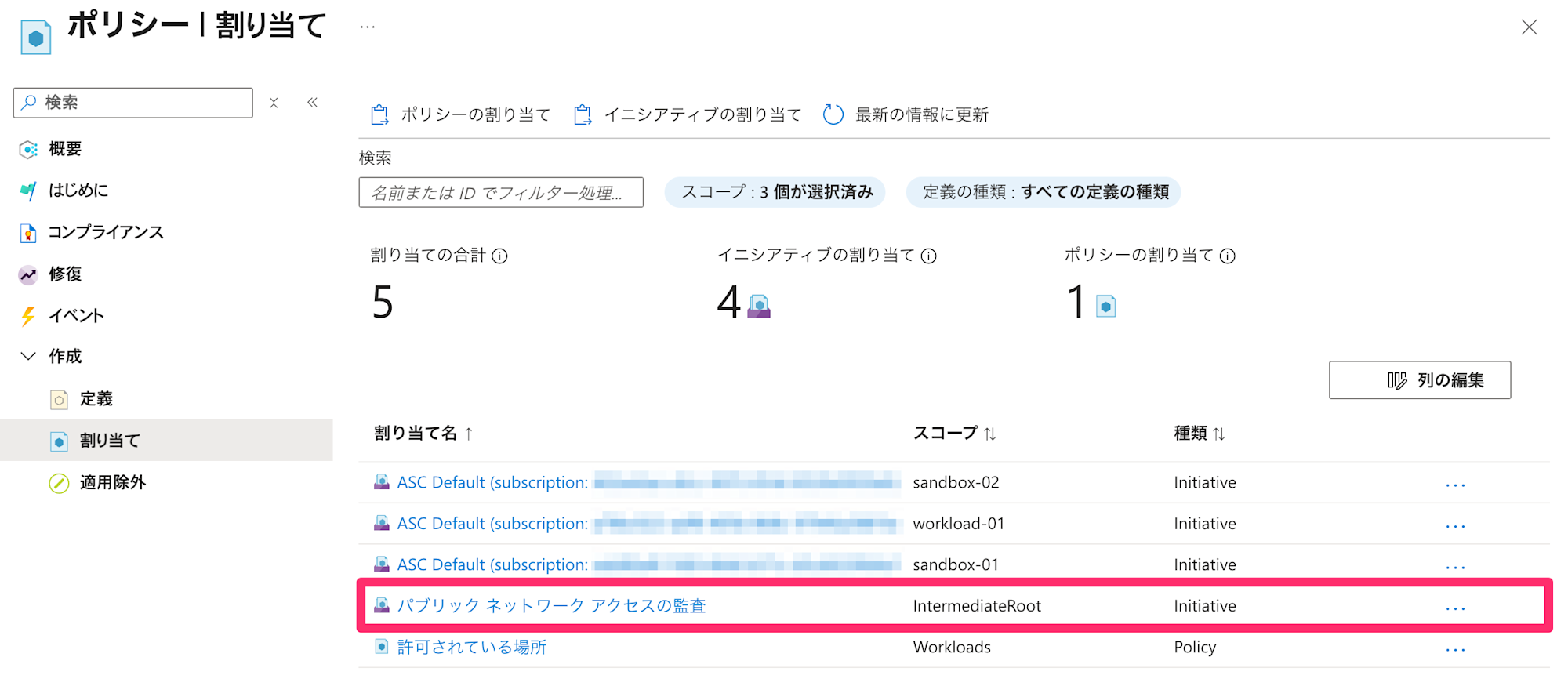The width and height of the screenshot is (1568, 697).
Task: Open row menu for sandbox-02 assignment
Action: (1455, 485)
